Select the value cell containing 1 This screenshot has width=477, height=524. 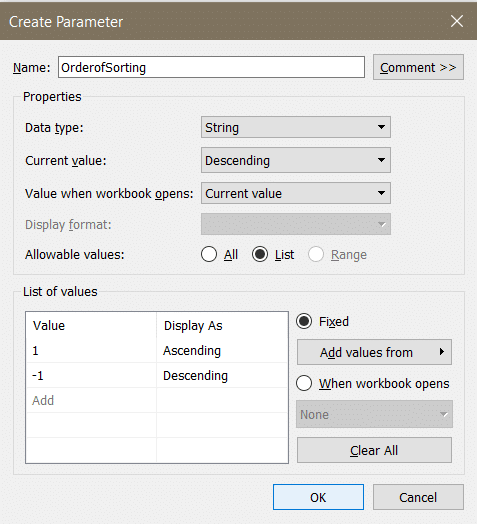click(x=91, y=351)
